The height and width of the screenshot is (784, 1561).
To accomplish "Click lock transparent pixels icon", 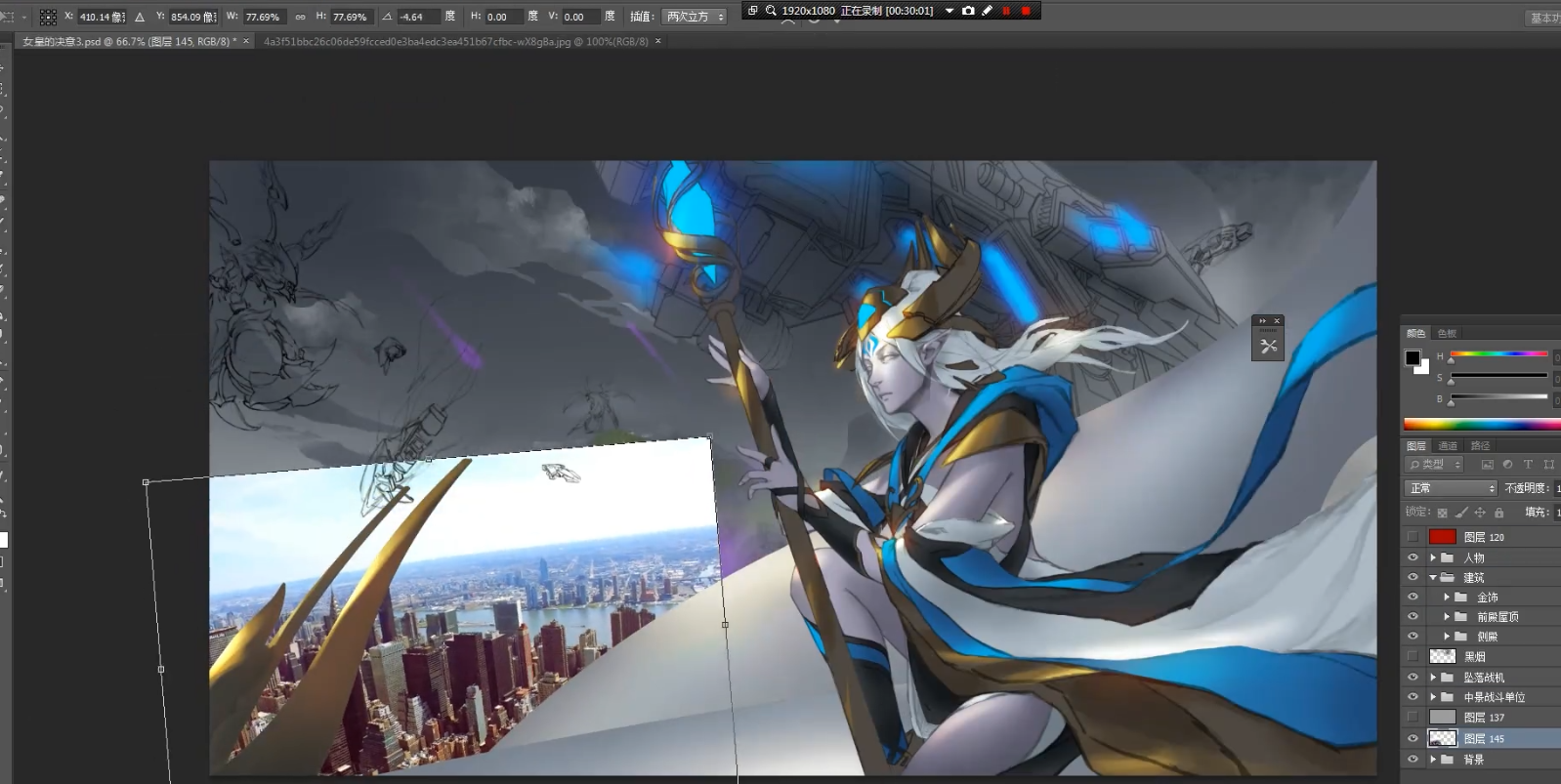I will (x=1442, y=513).
